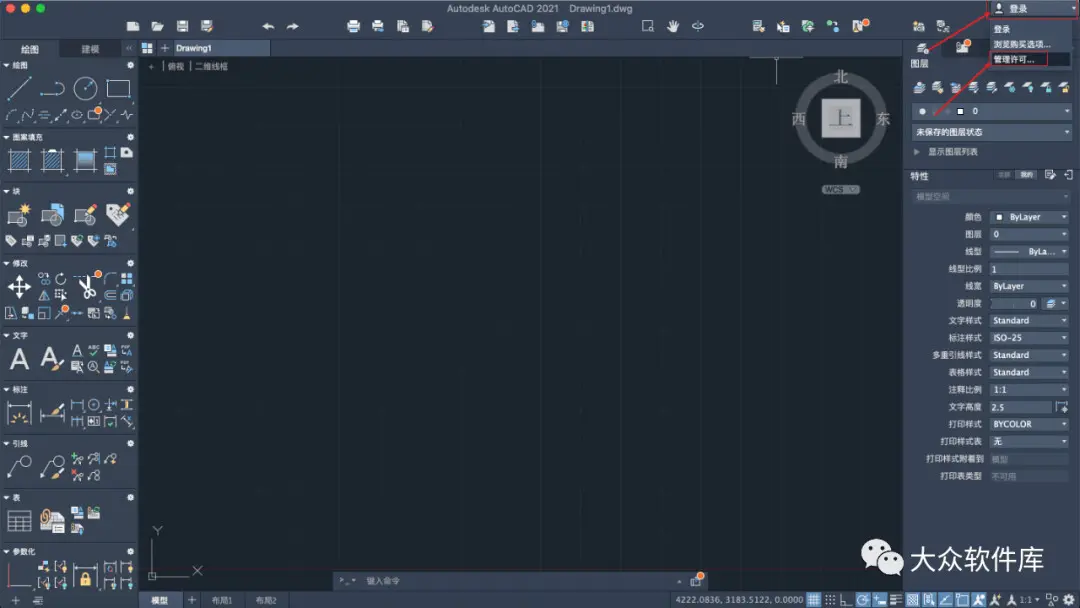
Task: Click the 线型比例 value field
Action: [x=1030, y=269]
